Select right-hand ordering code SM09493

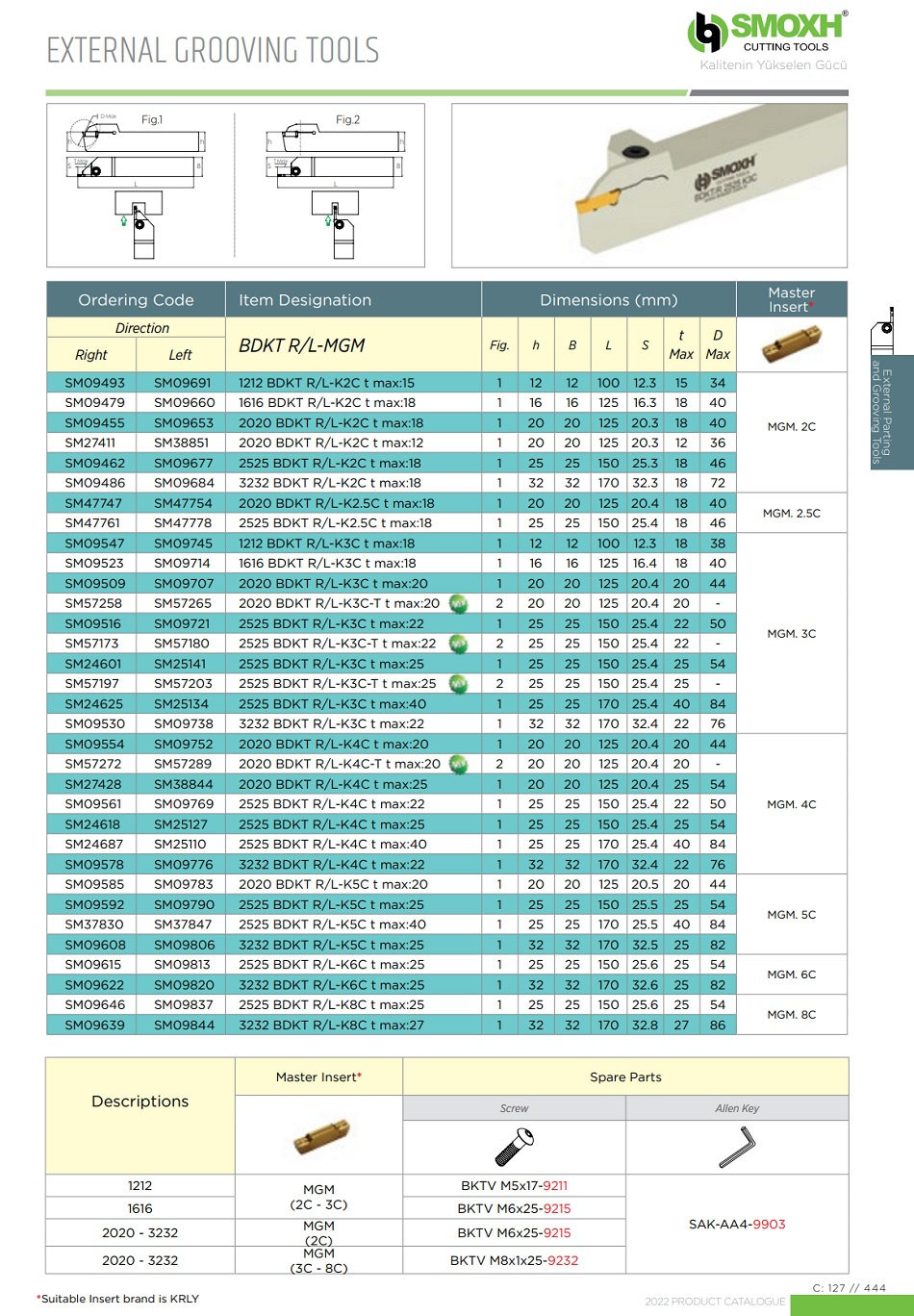click(94, 383)
